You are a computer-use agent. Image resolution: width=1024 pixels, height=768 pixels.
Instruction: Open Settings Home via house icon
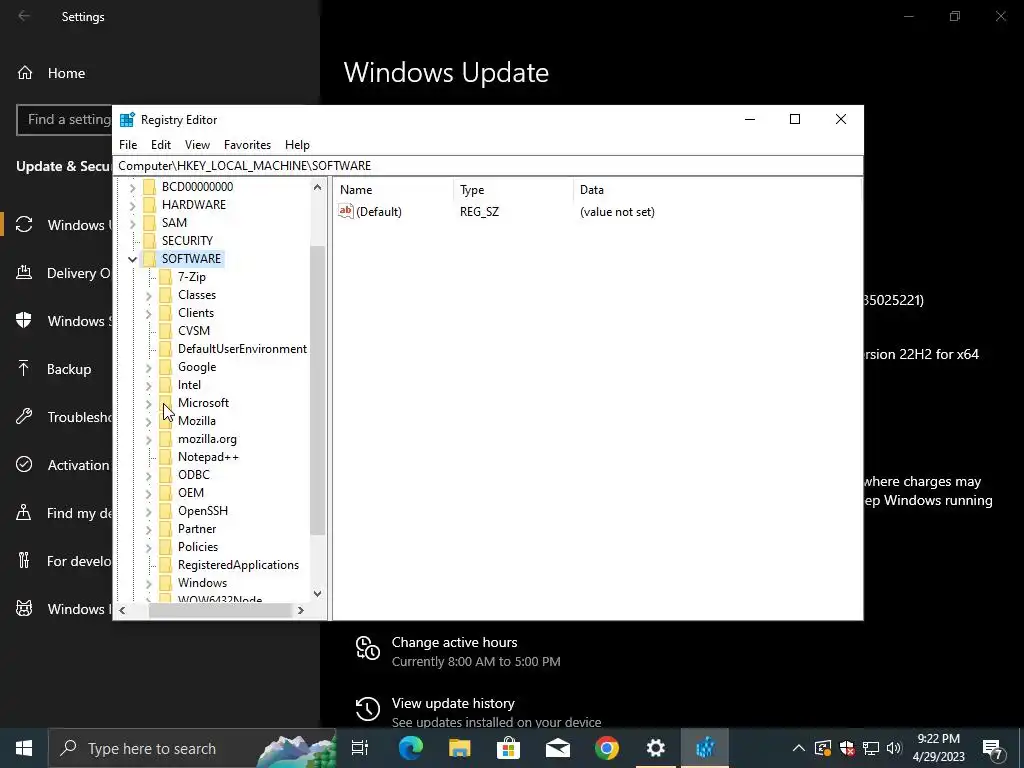[25, 72]
